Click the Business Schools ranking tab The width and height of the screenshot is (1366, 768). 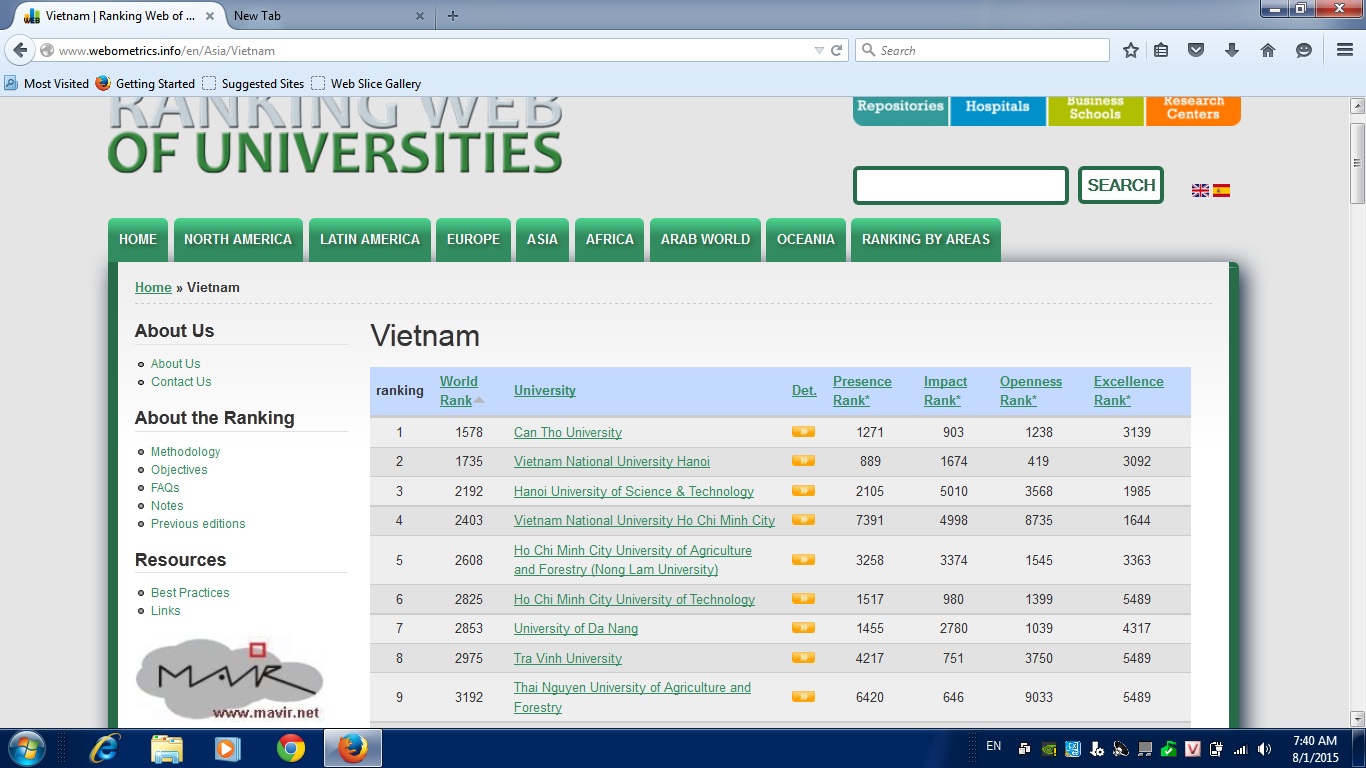(x=1095, y=110)
